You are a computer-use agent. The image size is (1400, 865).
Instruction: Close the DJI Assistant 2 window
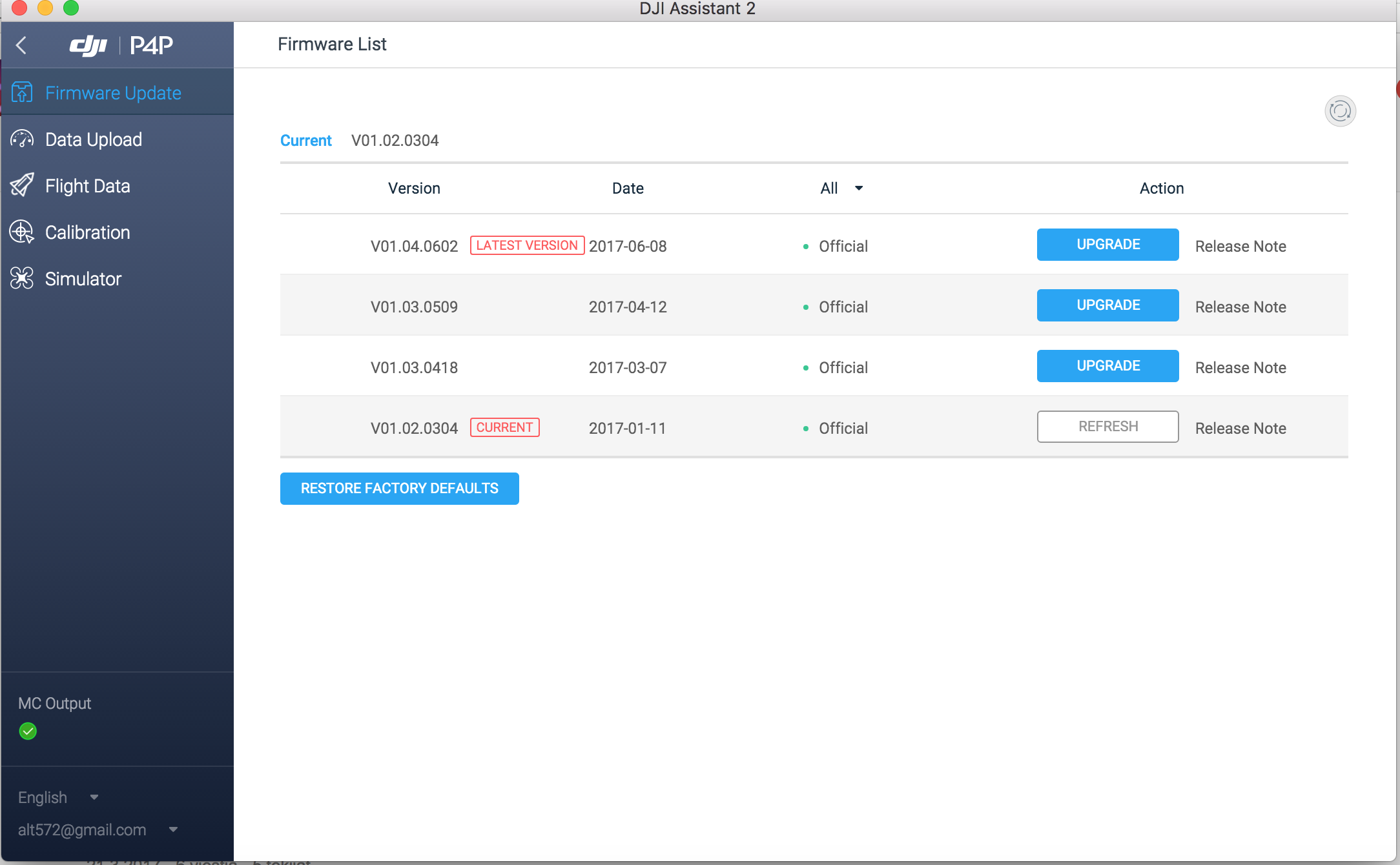point(19,7)
